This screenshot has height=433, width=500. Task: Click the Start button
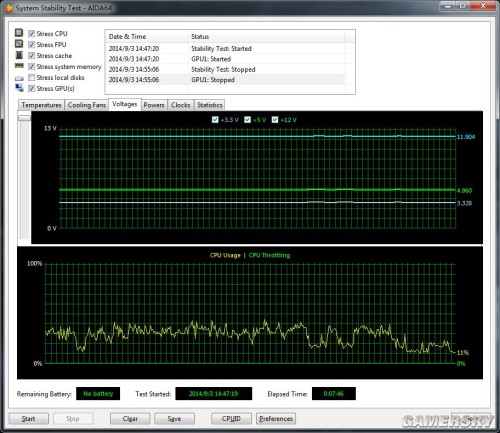[29, 419]
